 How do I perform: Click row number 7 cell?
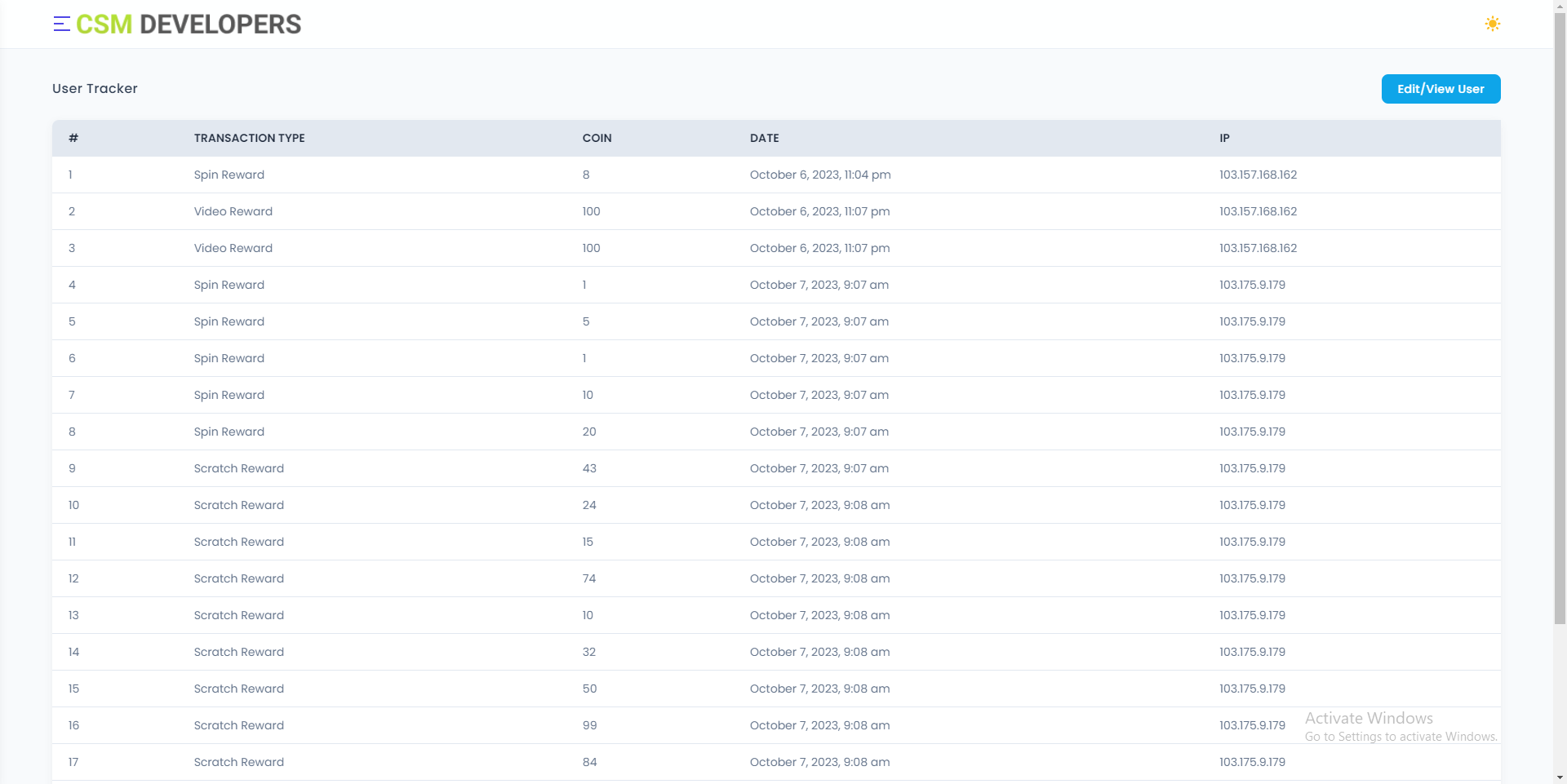[x=72, y=395]
